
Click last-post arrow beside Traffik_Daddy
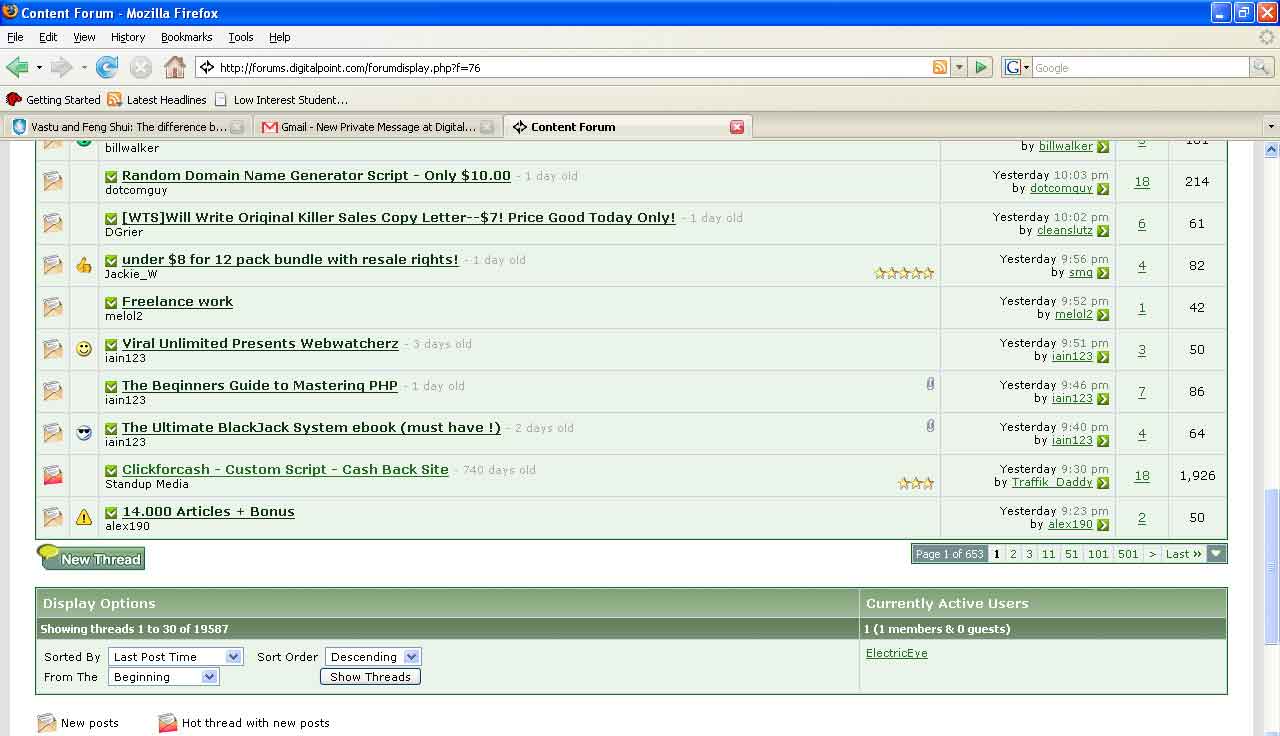1103,482
